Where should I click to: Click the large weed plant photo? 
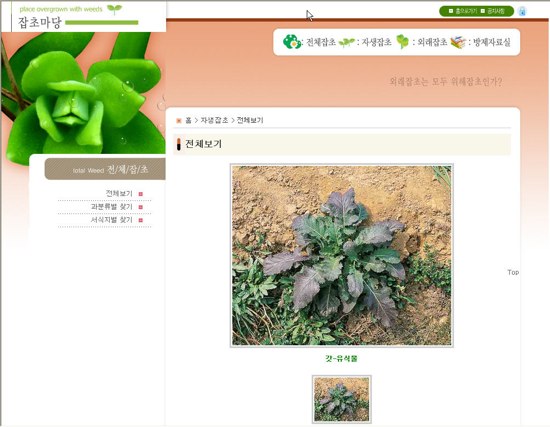342,255
